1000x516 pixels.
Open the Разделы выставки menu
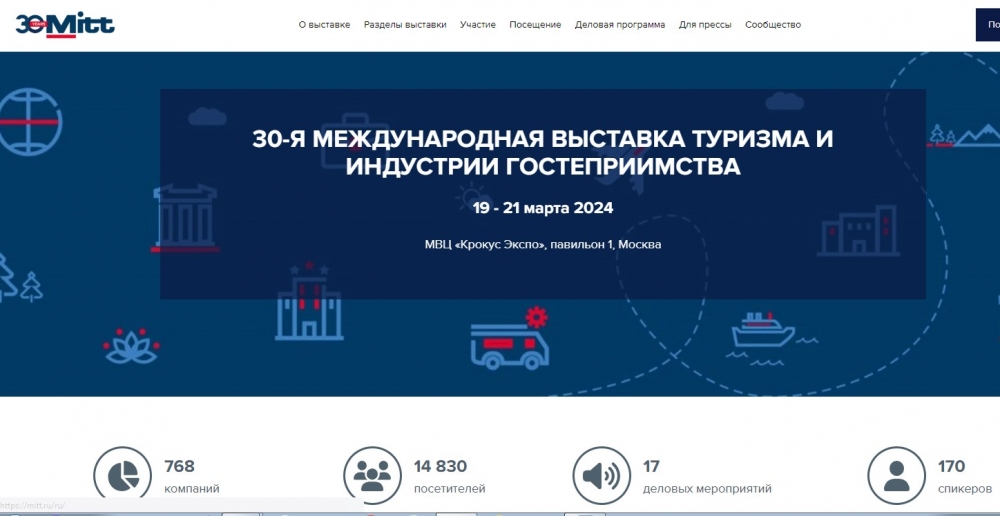pos(405,25)
